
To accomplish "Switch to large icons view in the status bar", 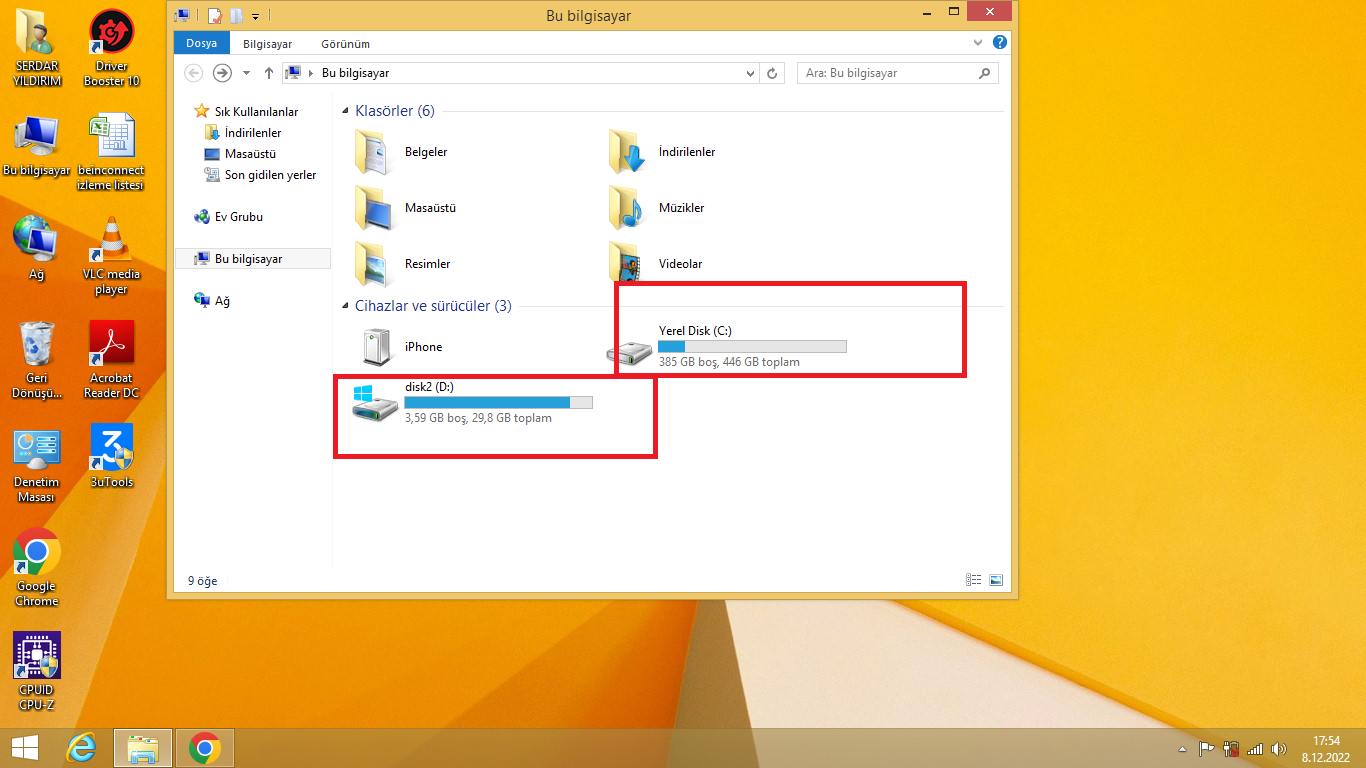I will [x=996, y=580].
